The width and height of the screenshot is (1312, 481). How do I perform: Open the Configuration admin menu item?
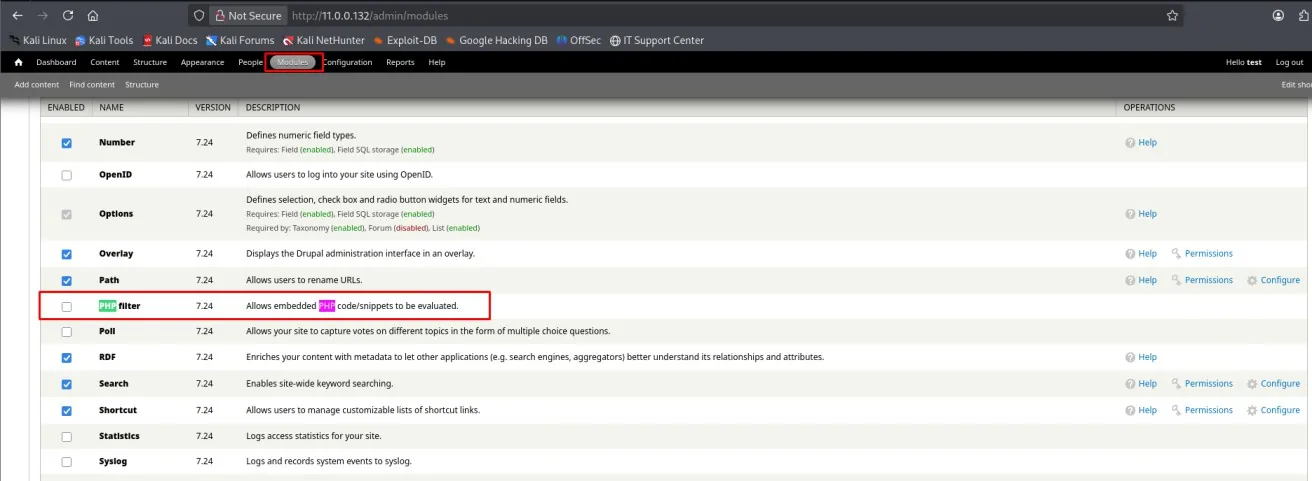pyautogui.click(x=347, y=62)
